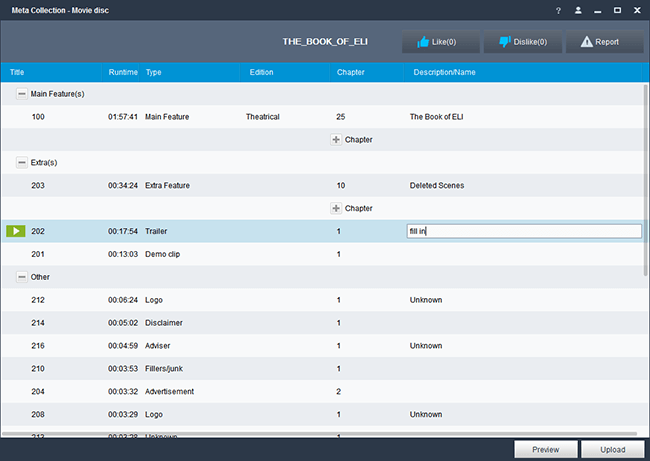Click the help question mark icon

558,11
